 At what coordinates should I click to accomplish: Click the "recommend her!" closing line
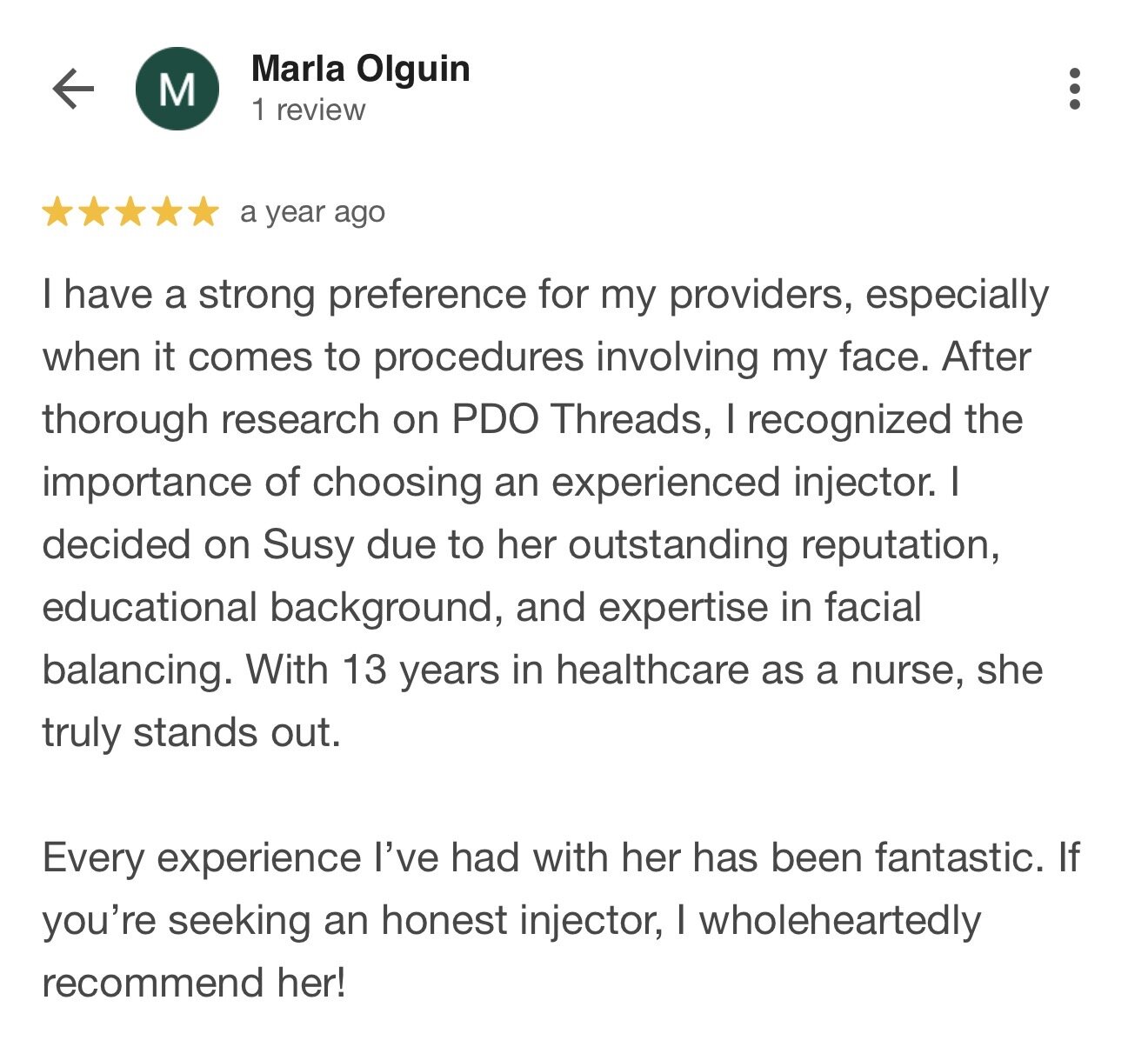coord(194,984)
